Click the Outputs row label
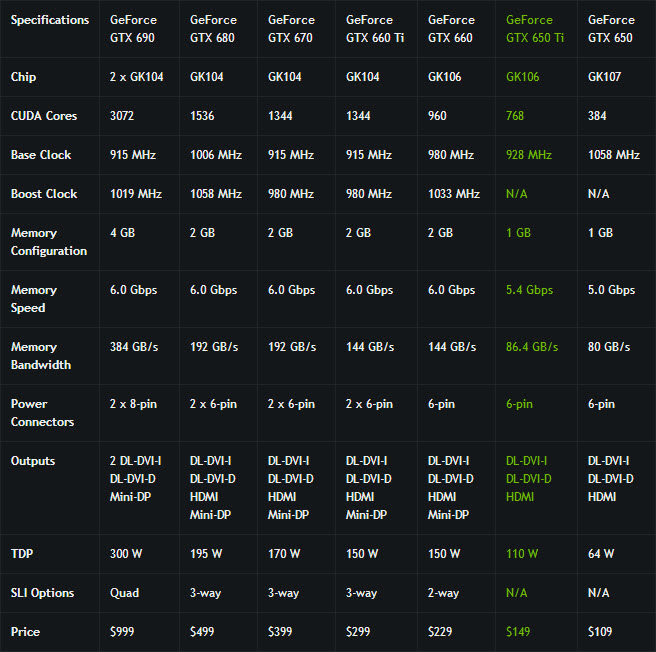Viewport: 656px width, 652px height. 33,461
